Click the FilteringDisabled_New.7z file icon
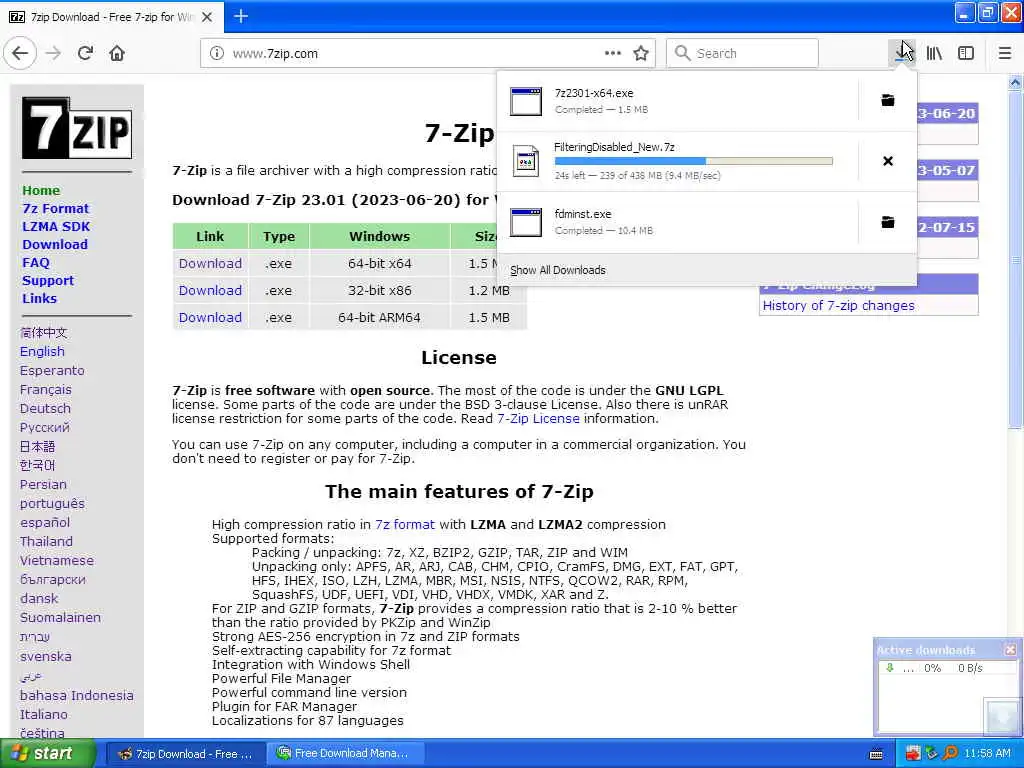This screenshot has width=1024, height=768. 526,161
